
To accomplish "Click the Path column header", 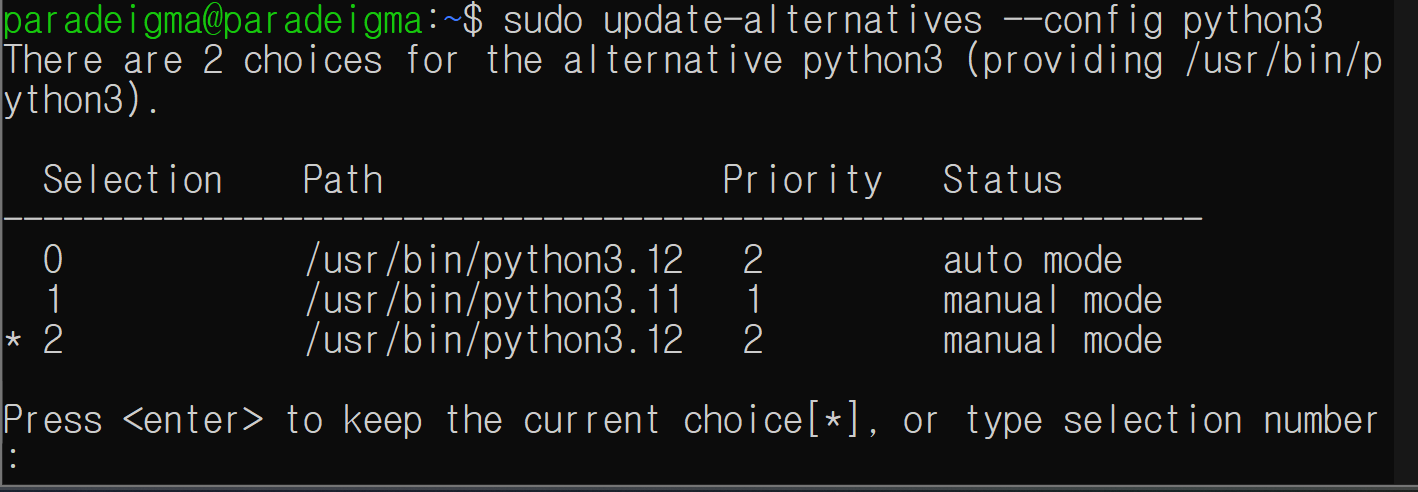I will 342,180.
